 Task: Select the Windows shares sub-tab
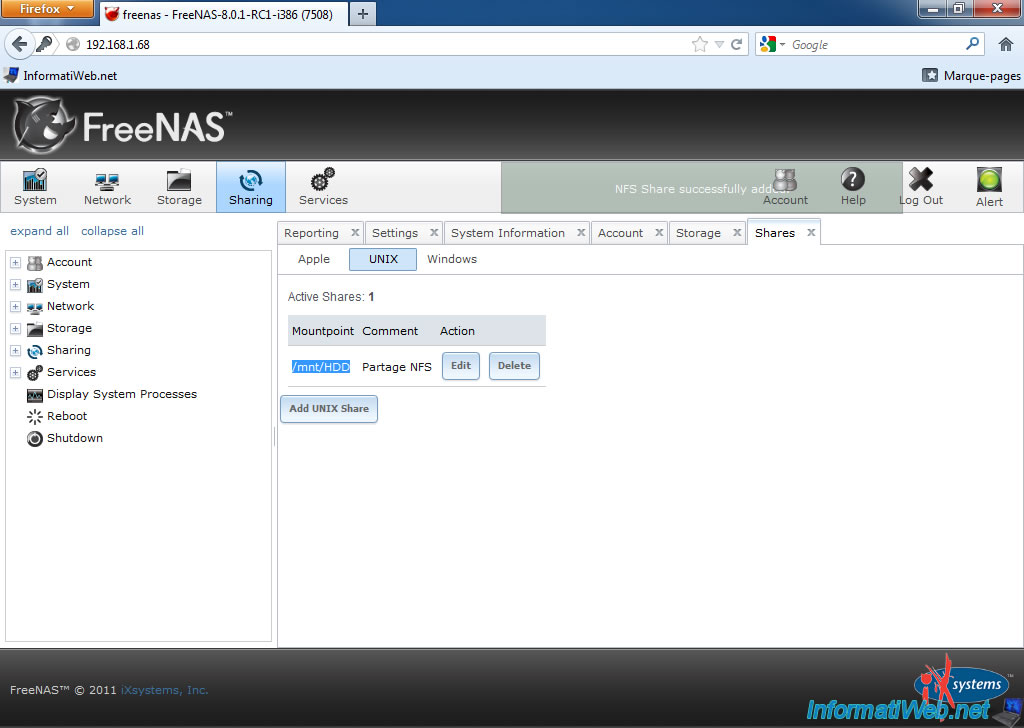pyautogui.click(x=452, y=259)
